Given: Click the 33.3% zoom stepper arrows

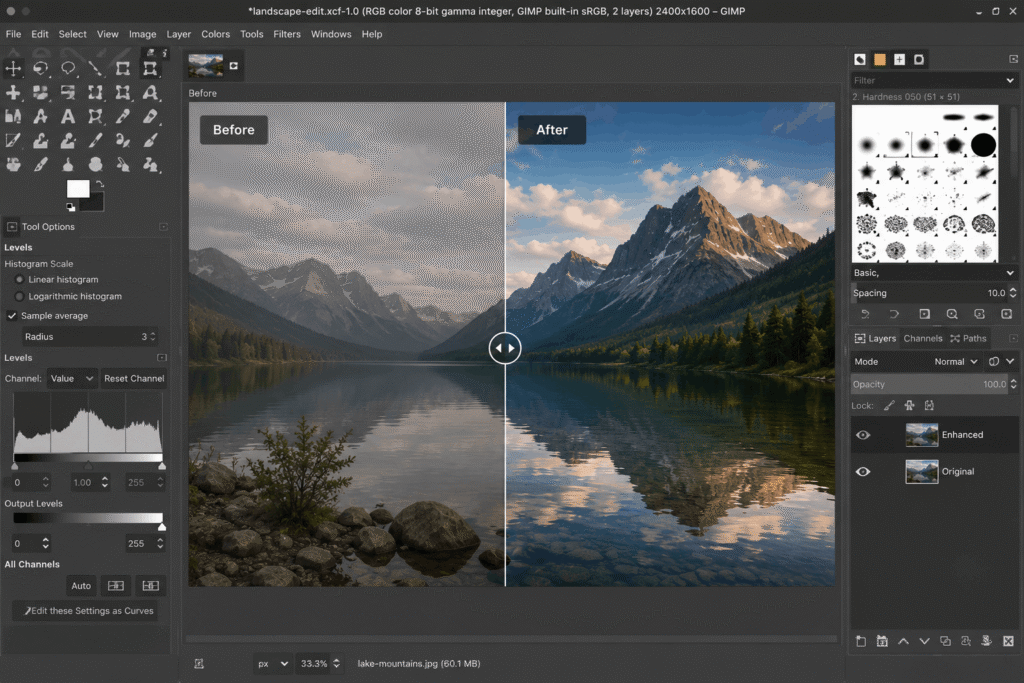Looking at the screenshot, I should [336, 663].
